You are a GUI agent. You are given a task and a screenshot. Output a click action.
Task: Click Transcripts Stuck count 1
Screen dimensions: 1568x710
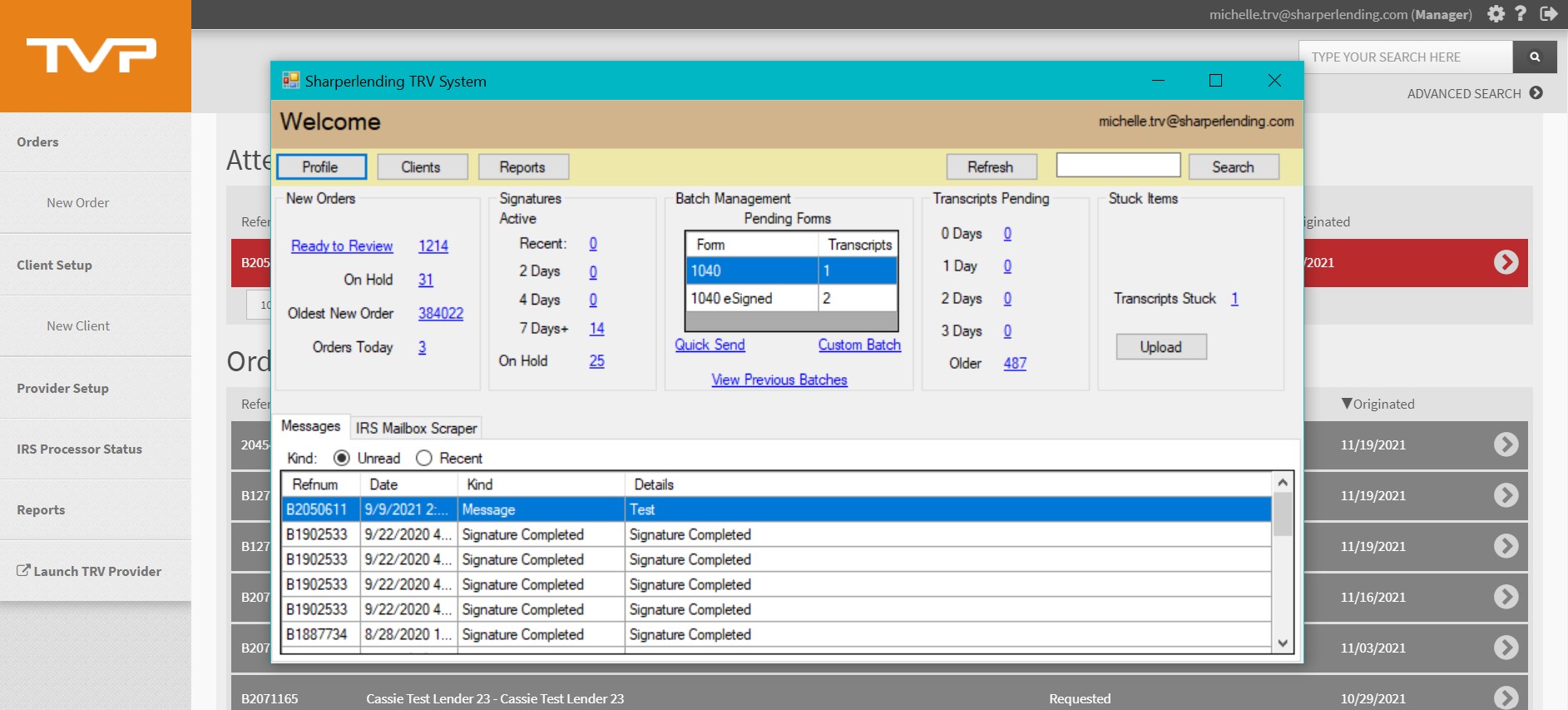(1234, 298)
